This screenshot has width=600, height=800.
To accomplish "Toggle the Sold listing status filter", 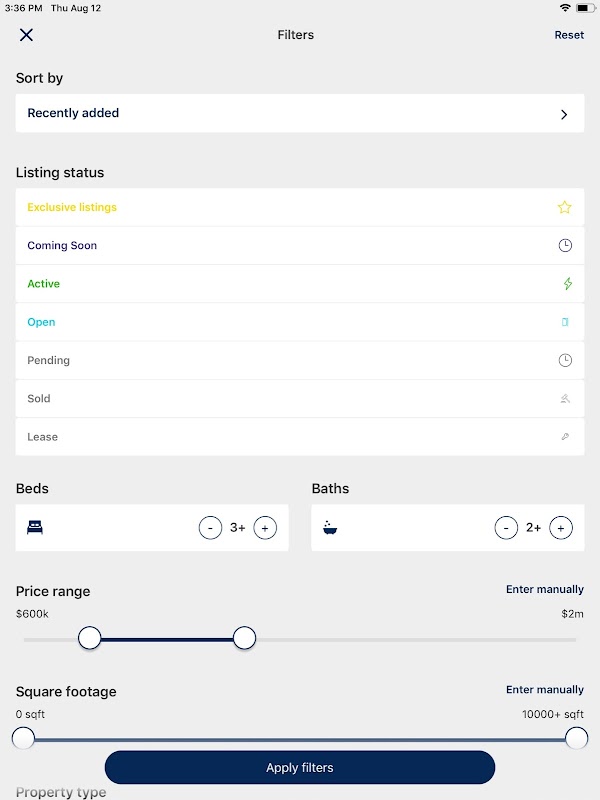I will coord(39,399).
